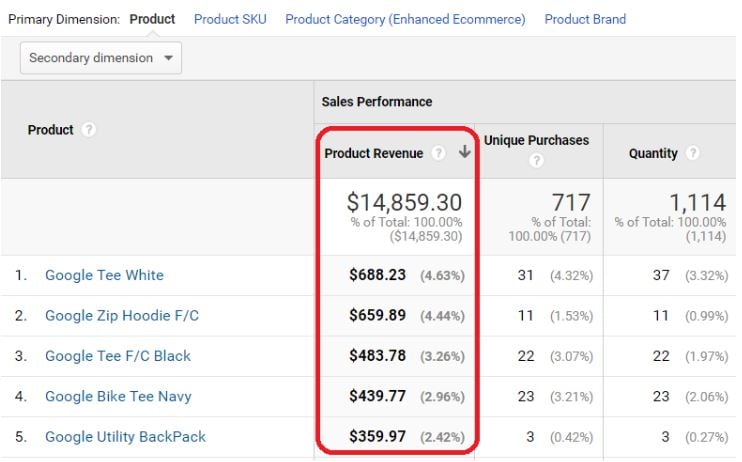Click total quantity 1,114 value
The image size is (742, 462).
[x=698, y=203]
